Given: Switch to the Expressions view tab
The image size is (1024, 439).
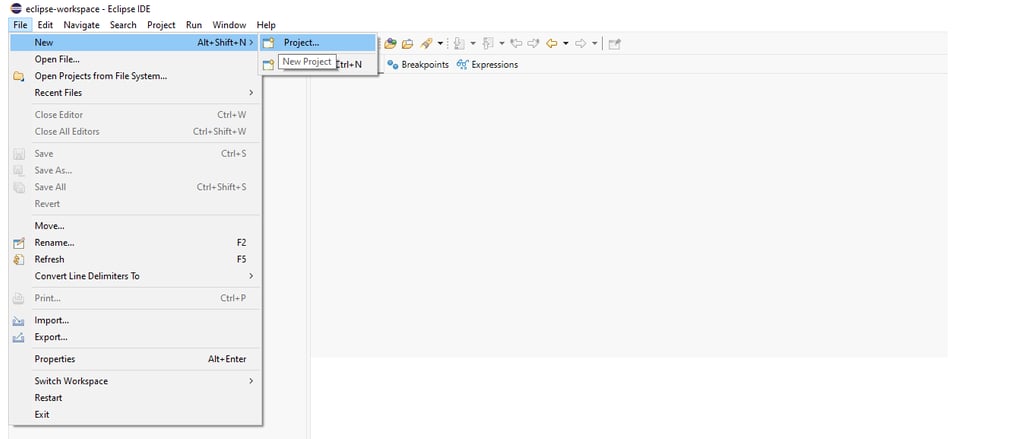Looking at the screenshot, I should tap(487, 65).
